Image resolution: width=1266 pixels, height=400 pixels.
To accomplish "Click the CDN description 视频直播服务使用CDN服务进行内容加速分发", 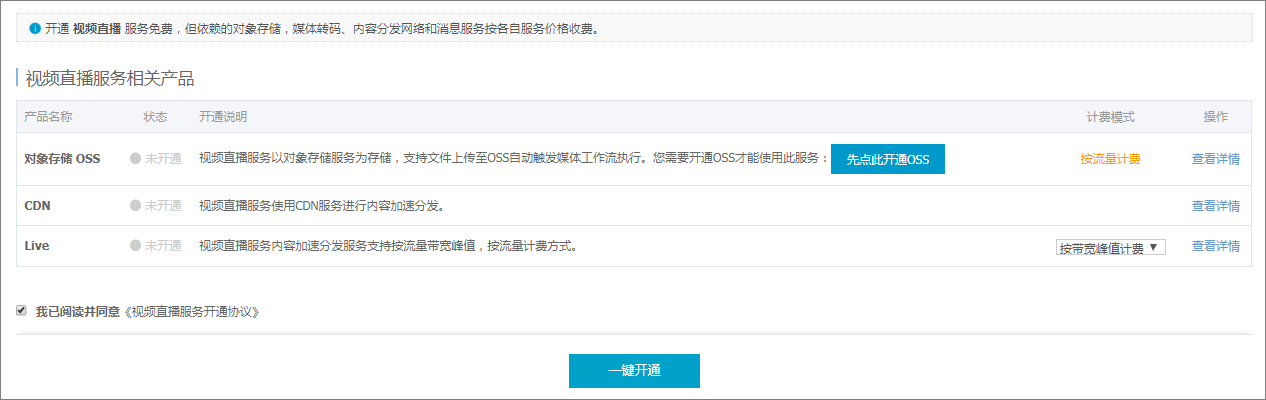I will coord(321,206).
